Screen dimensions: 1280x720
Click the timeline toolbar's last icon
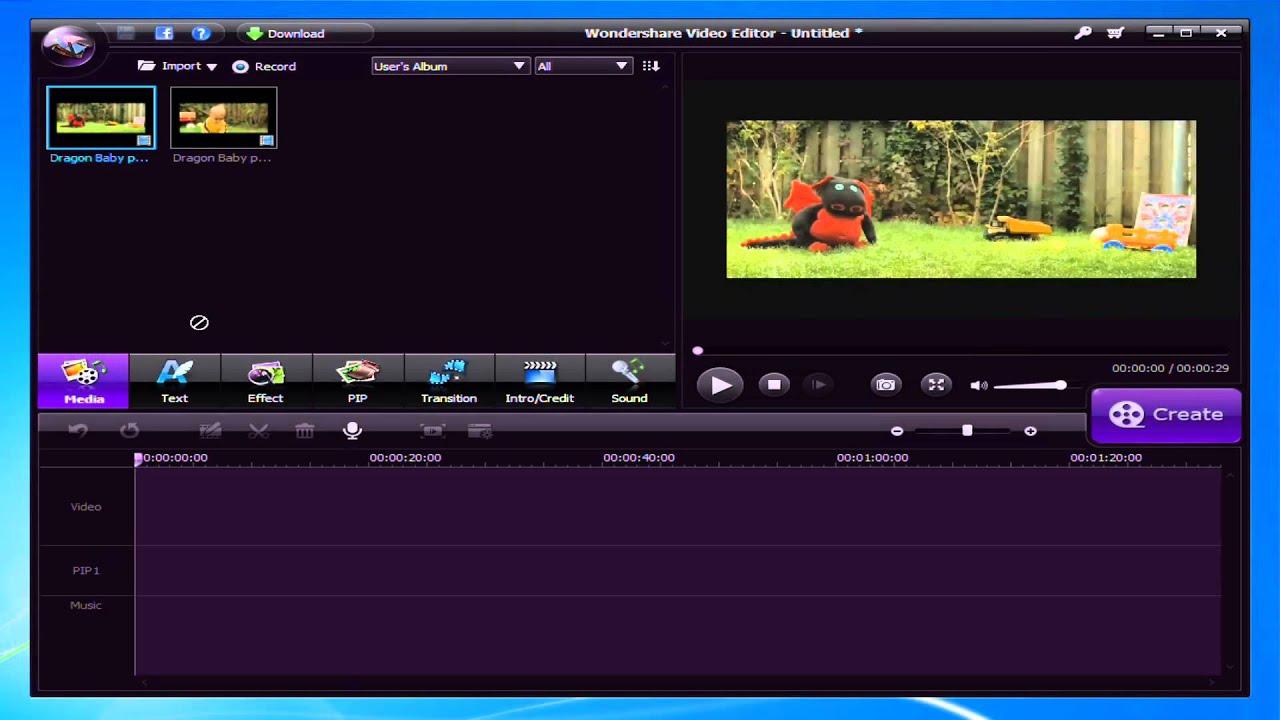[x=480, y=431]
